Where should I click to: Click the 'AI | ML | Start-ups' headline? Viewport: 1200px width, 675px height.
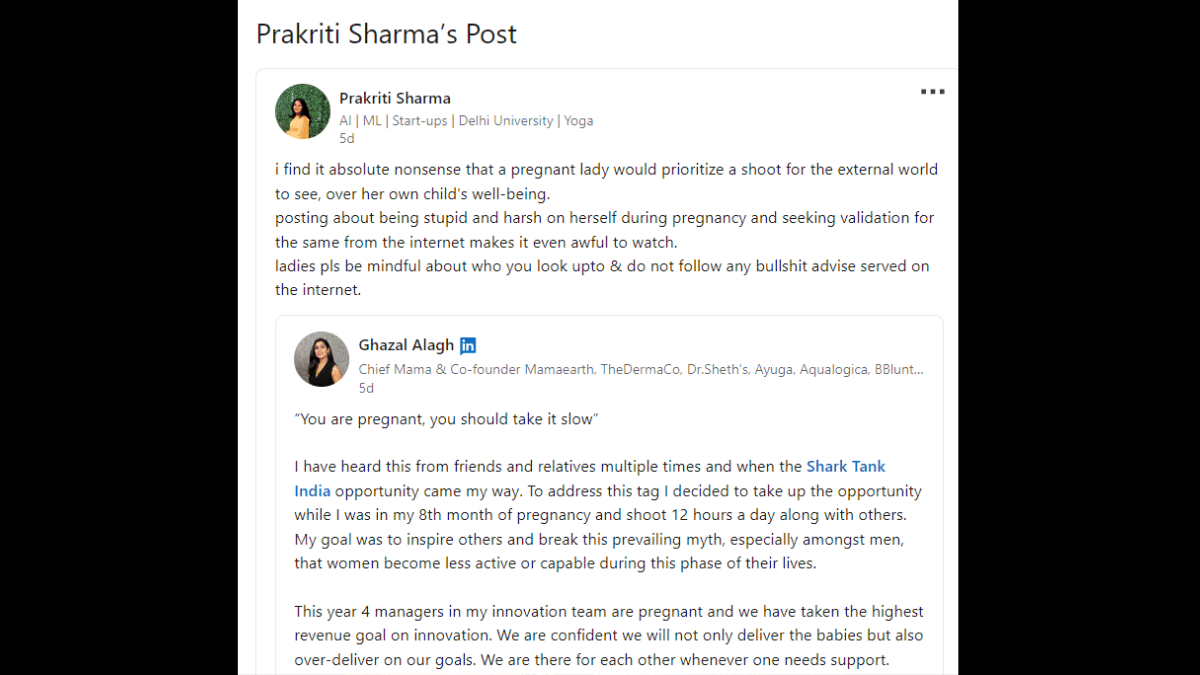[x=466, y=120]
